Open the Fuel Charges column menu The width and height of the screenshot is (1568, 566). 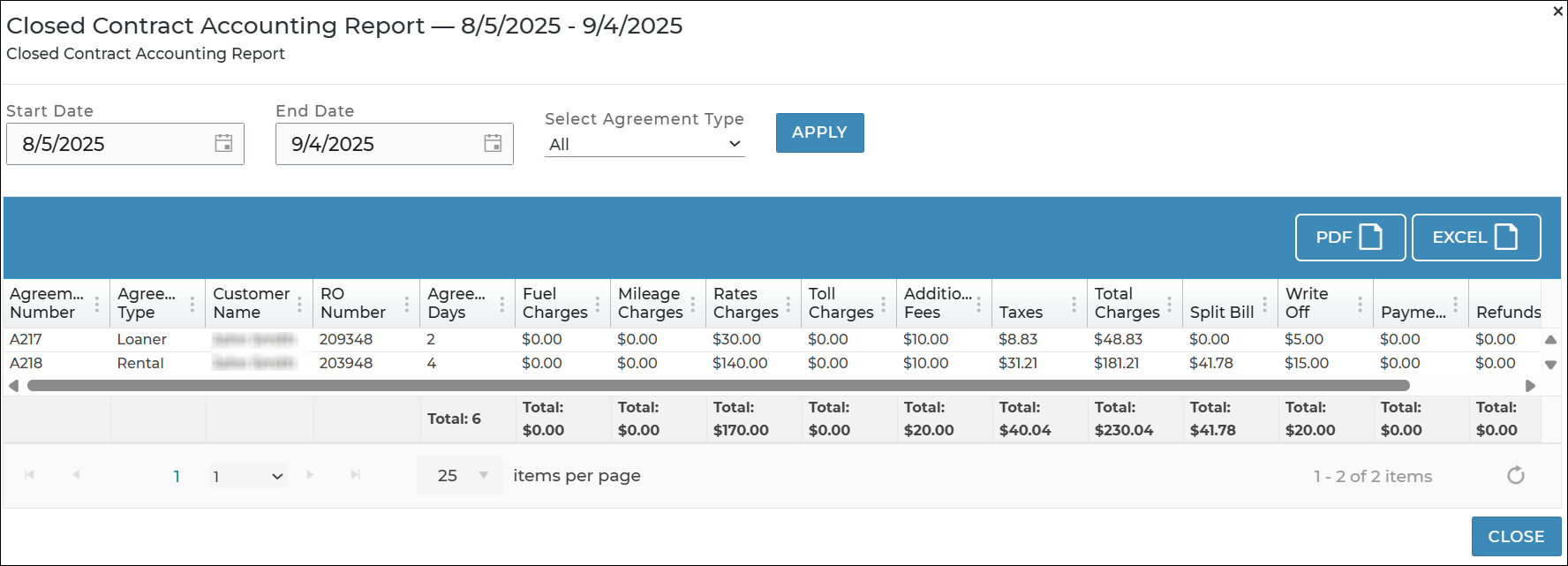point(598,305)
